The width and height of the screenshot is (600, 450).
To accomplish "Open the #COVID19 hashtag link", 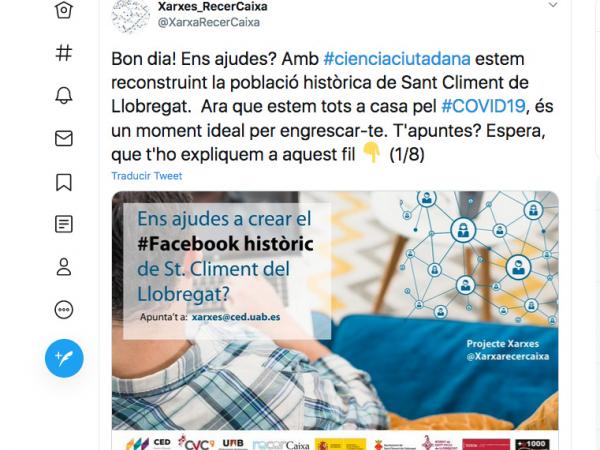I will coord(483,106).
